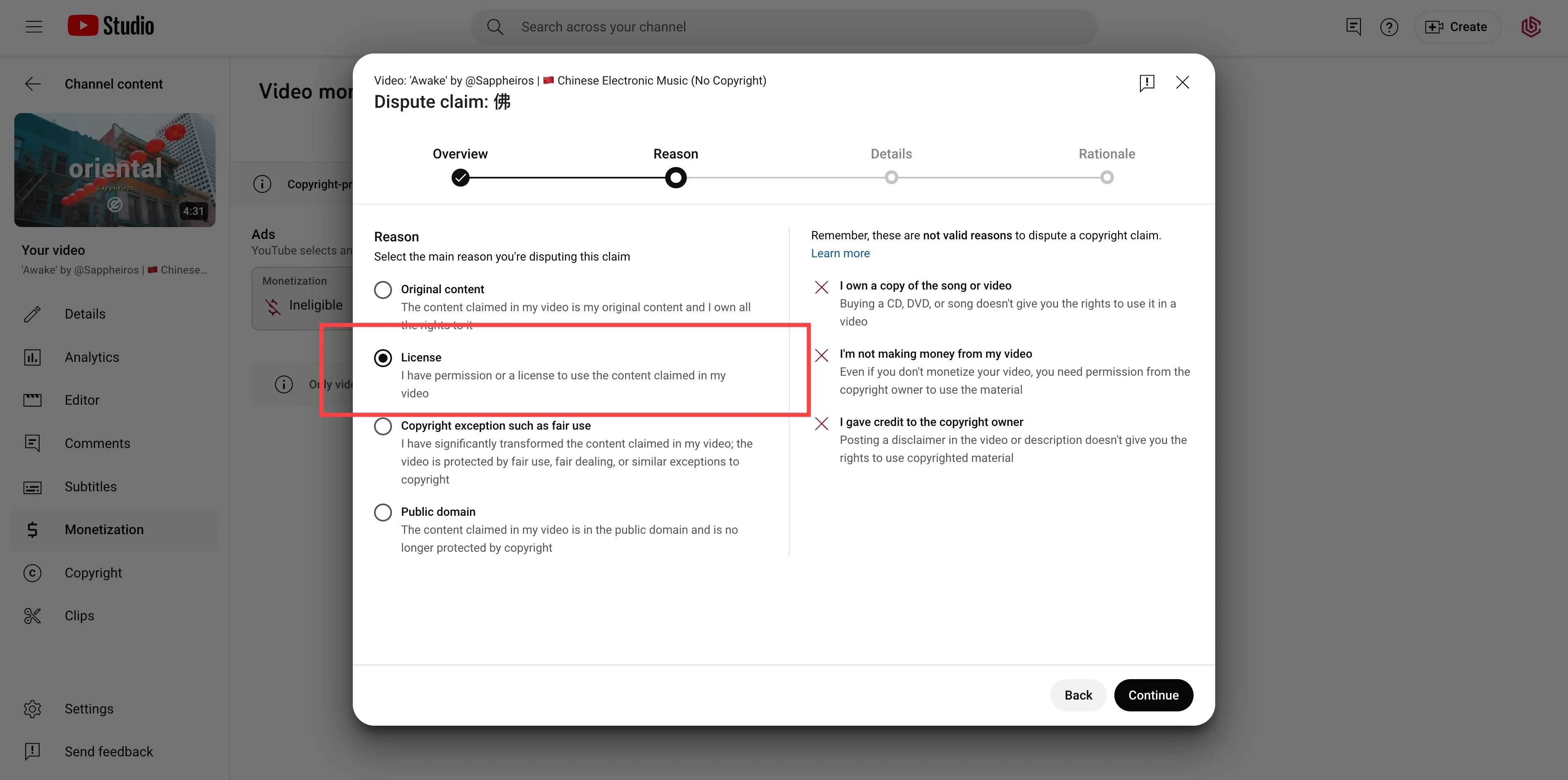The height and width of the screenshot is (780, 1568).
Task: Focus the channel search field
Action: (784, 27)
